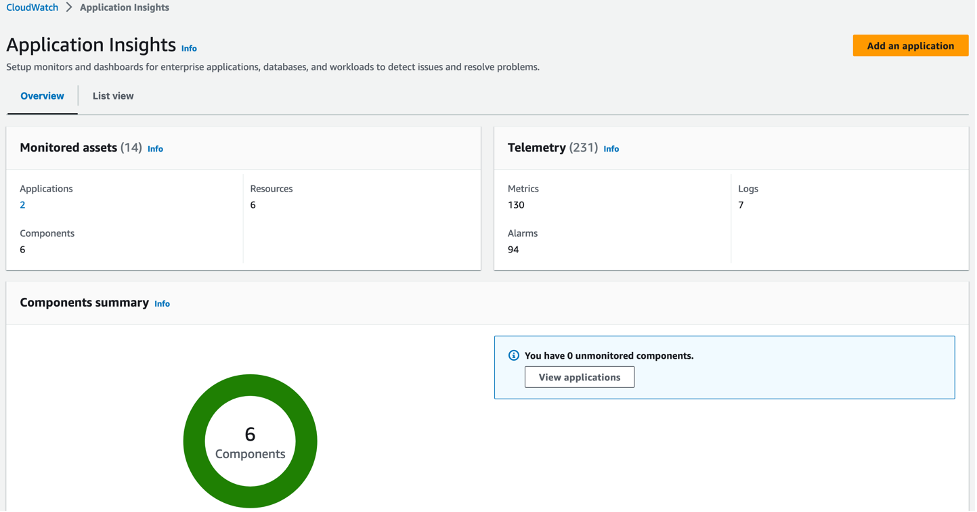Click the 'You have 0 unmonitored components' message
This screenshot has width=977, height=512.
(x=609, y=356)
